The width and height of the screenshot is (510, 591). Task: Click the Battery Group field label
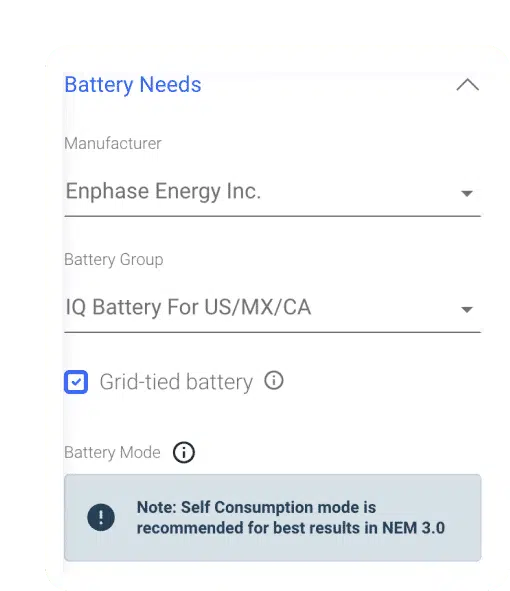tap(113, 260)
